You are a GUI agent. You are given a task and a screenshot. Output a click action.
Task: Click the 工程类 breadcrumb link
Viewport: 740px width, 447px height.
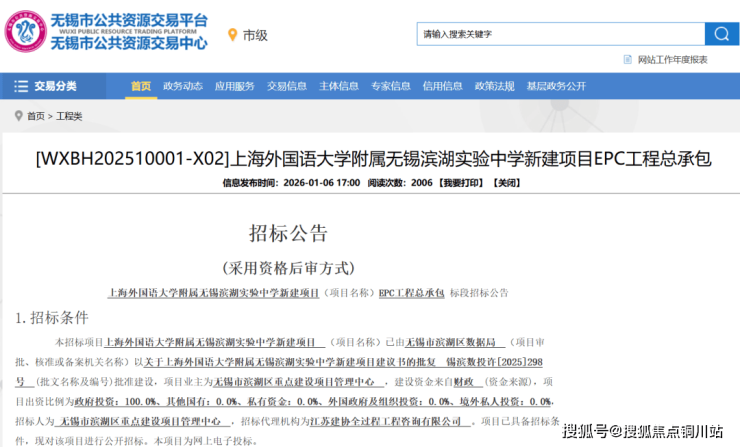point(69,116)
